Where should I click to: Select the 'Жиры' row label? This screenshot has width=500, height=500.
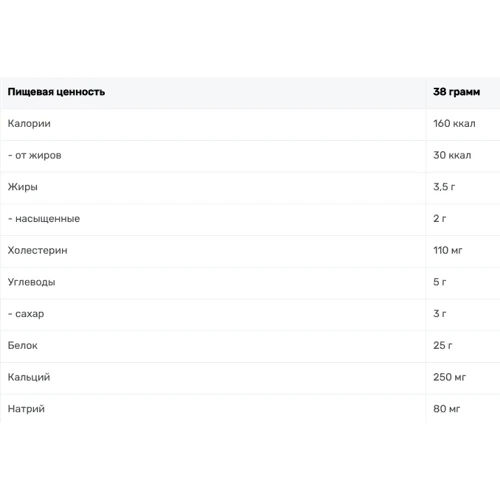tap(22, 187)
